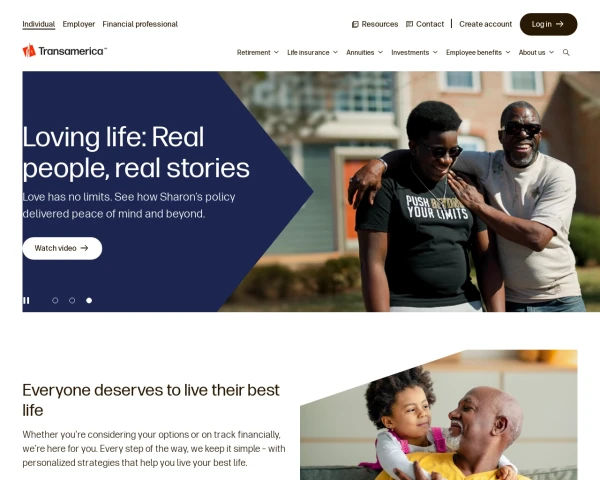
Task: Click the grandfather and child image
Action: pyautogui.click(x=439, y=415)
